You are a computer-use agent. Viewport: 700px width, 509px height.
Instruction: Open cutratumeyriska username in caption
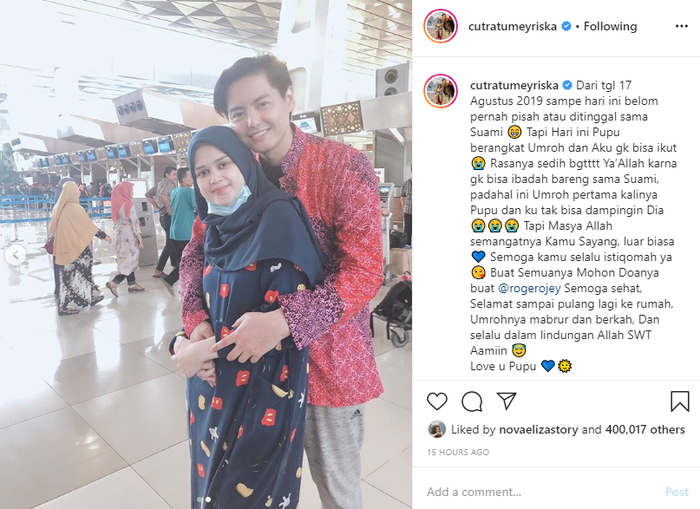pyautogui.click(x=514, y=85)
